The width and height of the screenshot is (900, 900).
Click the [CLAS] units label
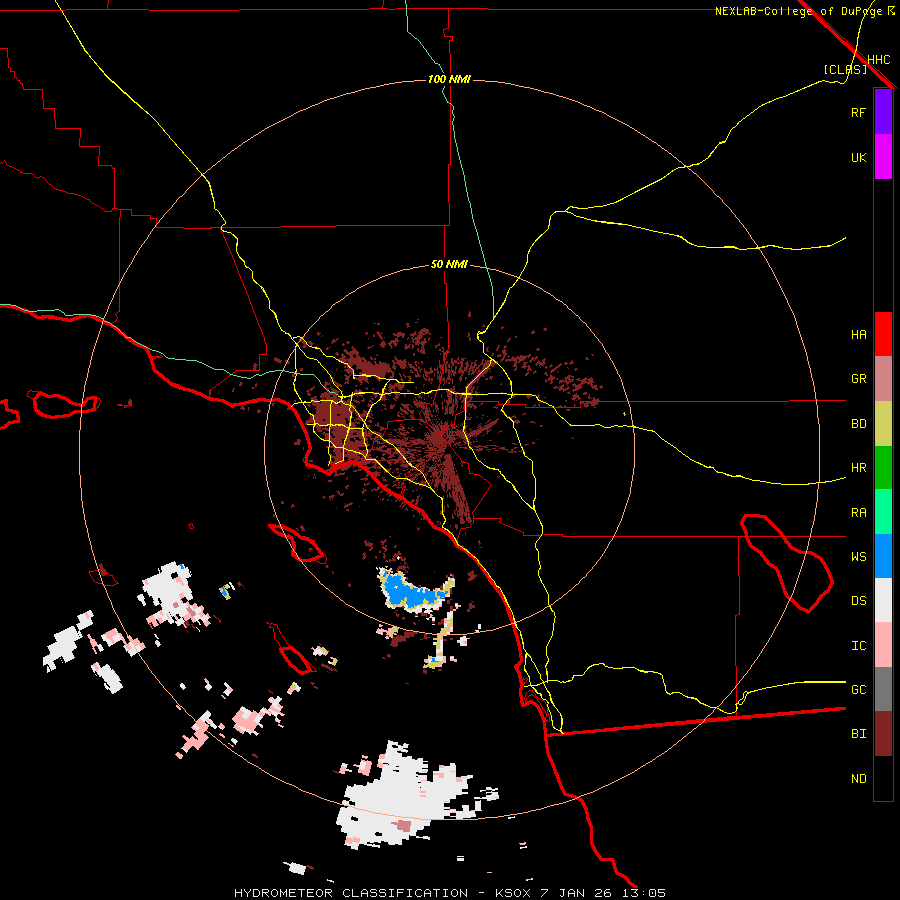845,69
